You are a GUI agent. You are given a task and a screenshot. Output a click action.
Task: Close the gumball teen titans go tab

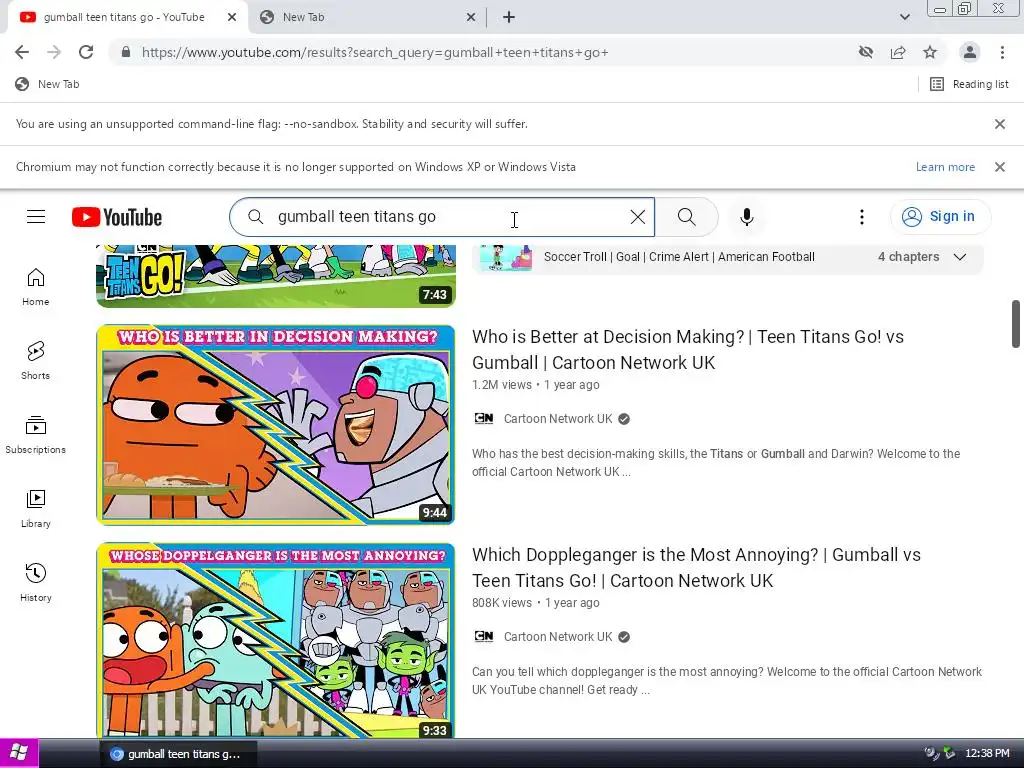pos(232,18)
